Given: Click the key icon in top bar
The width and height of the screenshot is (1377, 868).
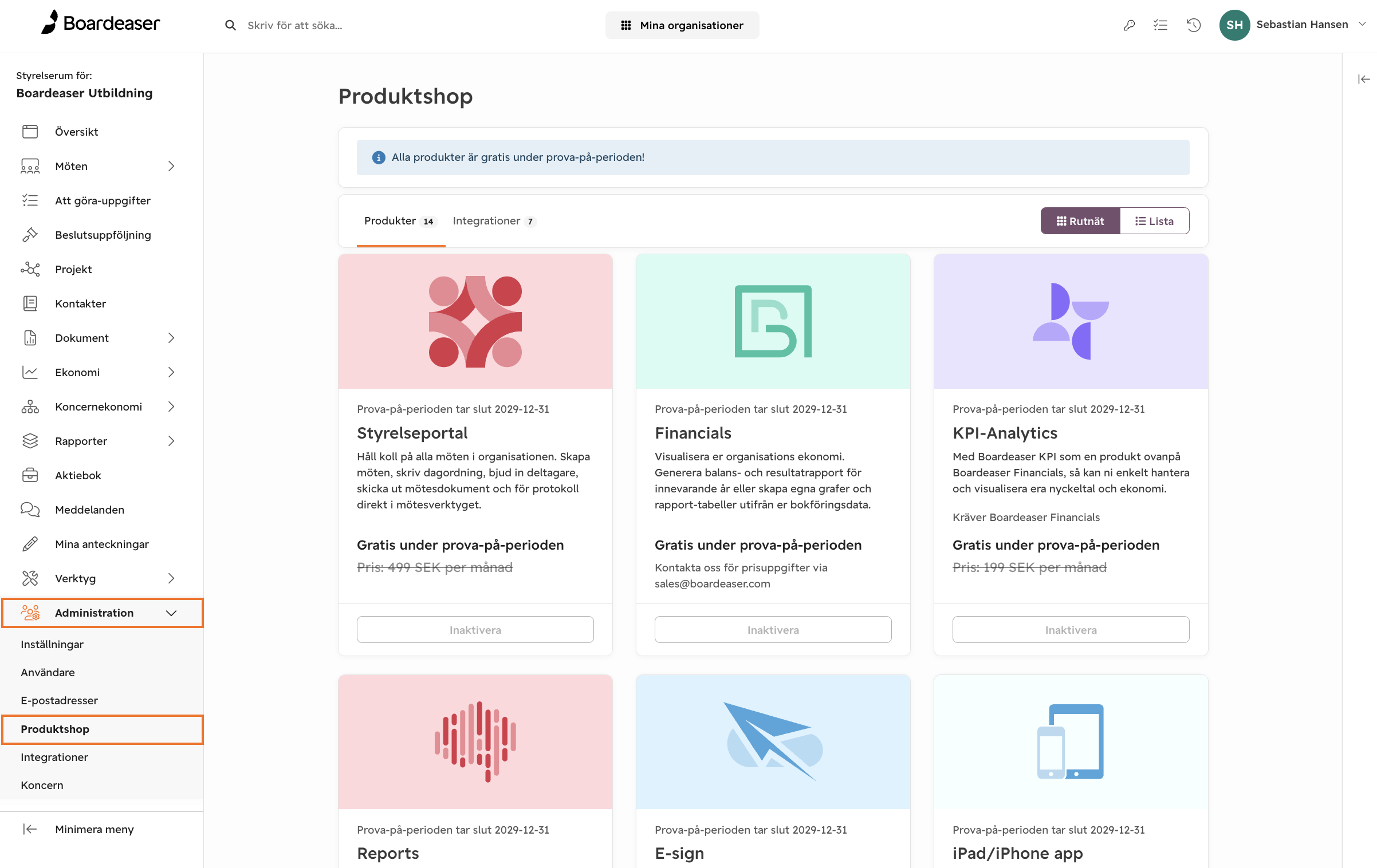Looking at the screenshot, I should click(x=1129, y=25).
